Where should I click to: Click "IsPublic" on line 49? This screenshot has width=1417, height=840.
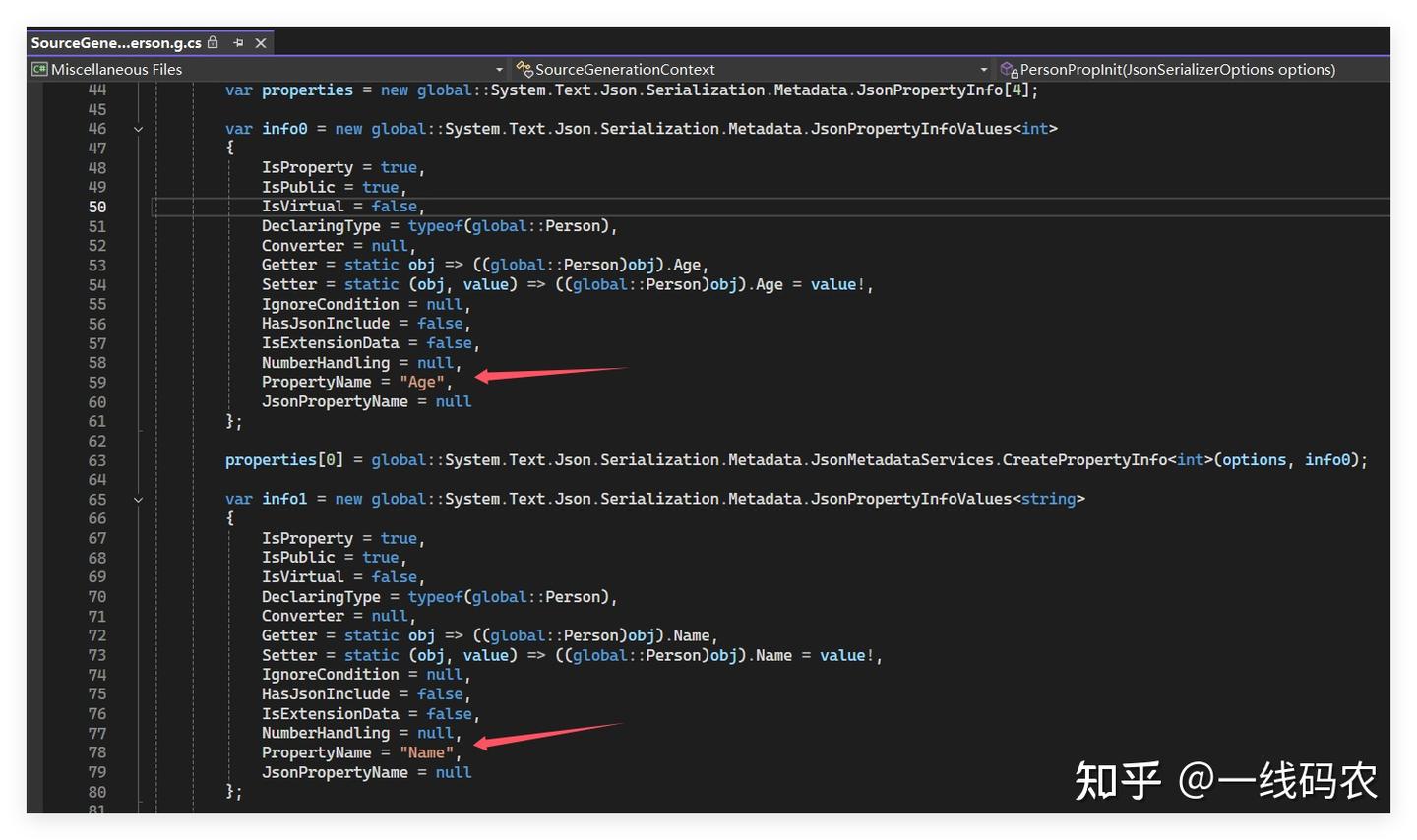click(298, 187)
